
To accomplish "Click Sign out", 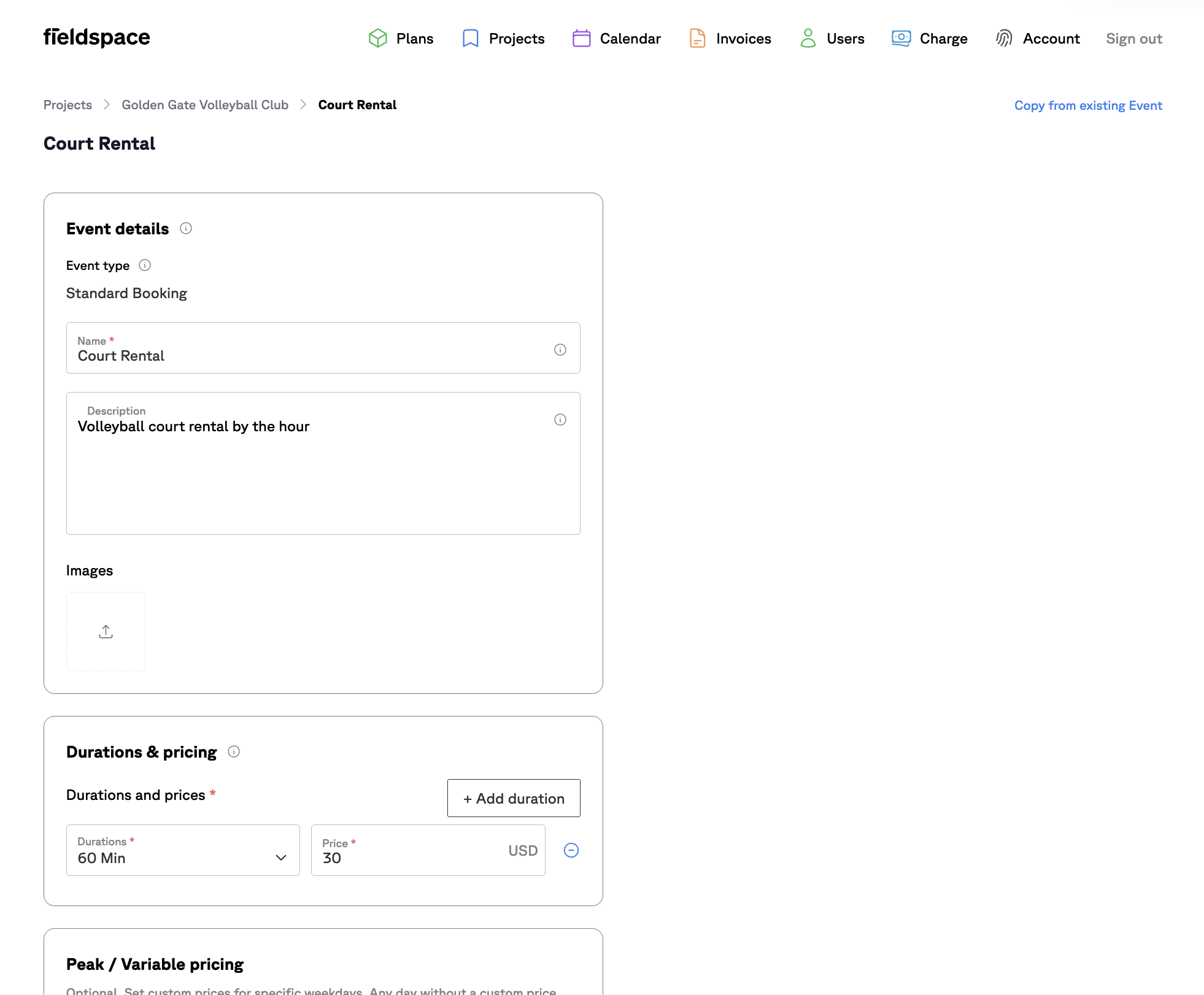I will tap(1134, 39).
